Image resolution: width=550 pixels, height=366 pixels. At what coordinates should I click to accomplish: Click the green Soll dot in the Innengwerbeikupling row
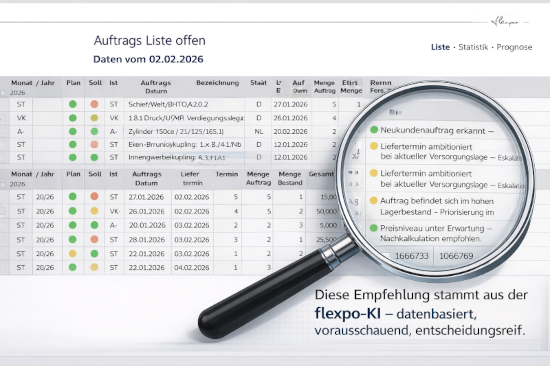(x=94, y=157)
